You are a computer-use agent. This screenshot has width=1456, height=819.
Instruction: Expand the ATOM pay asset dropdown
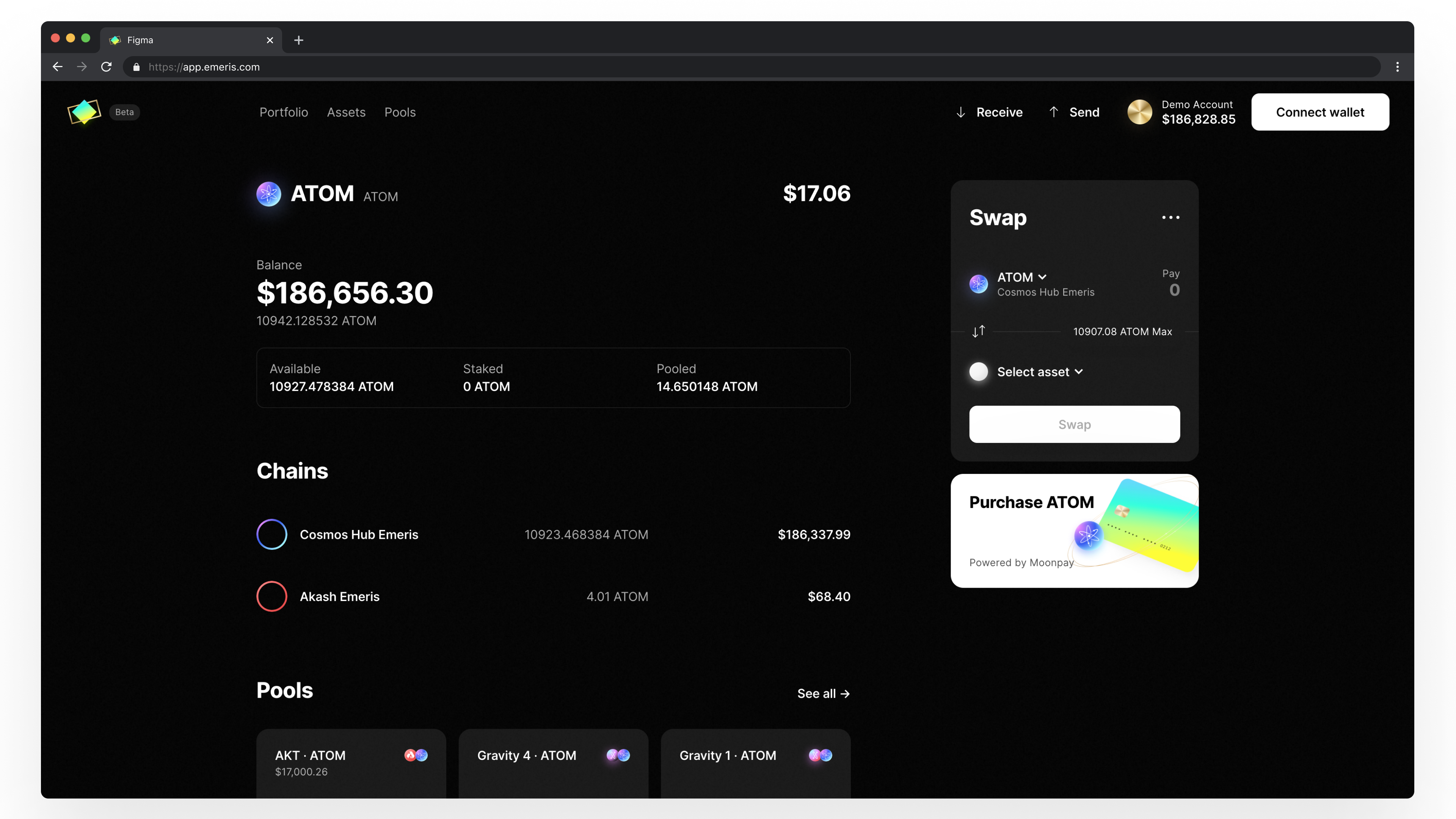pyautogui.click(x=1022, y=277)
